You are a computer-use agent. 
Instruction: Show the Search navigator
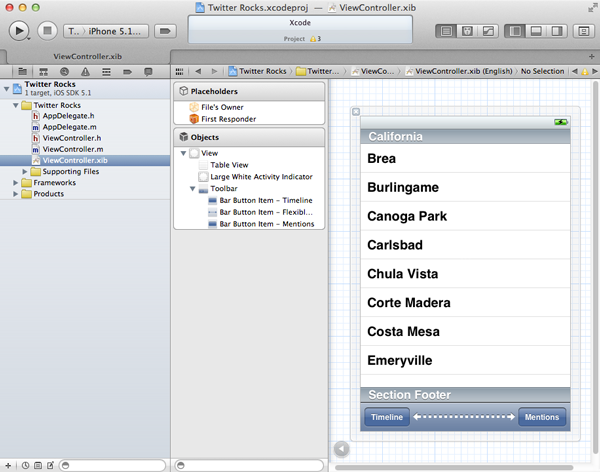64,72
